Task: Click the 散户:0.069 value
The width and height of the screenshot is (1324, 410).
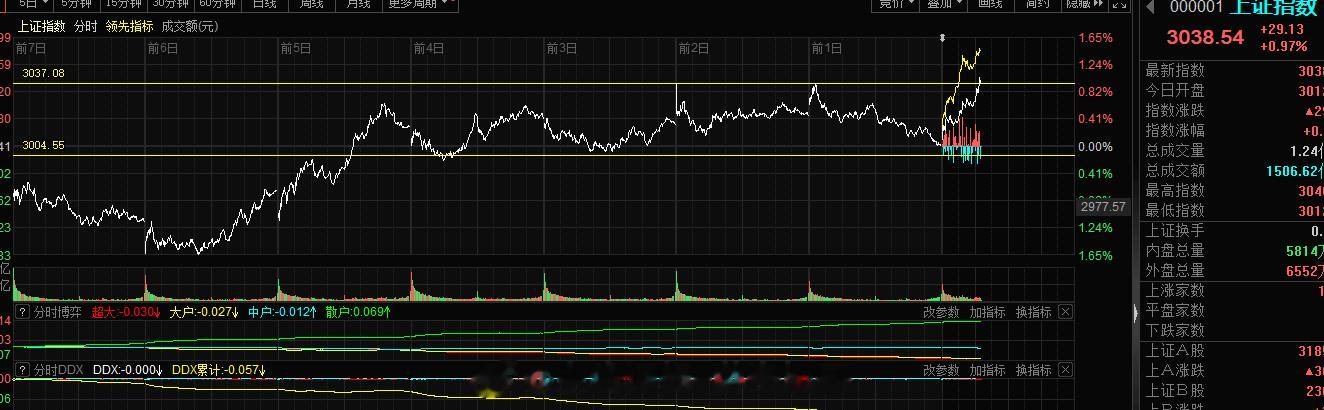Action: 357,312
